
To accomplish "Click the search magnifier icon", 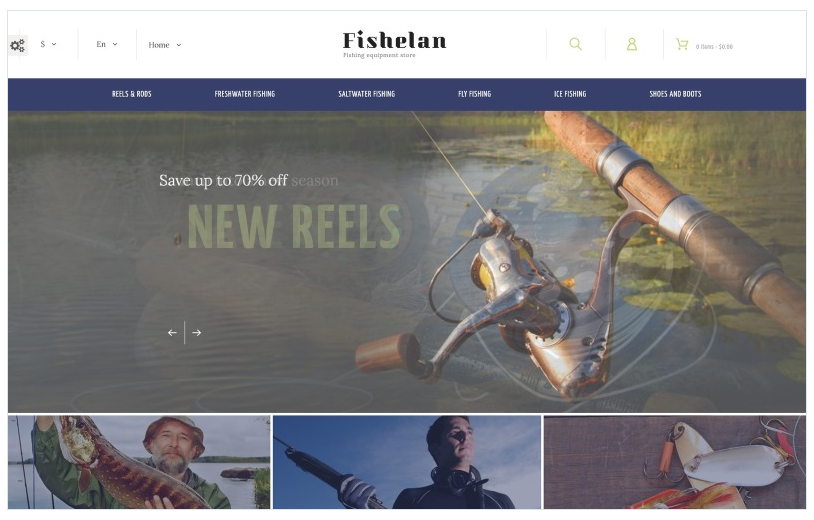I will (575, 44).
